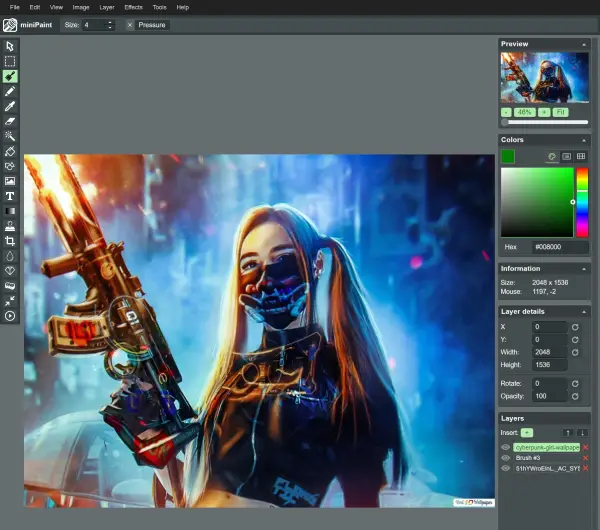This screenshot has height=530, width=600.
Task: Activate the Crop tool
Action: tap(10, 241)
